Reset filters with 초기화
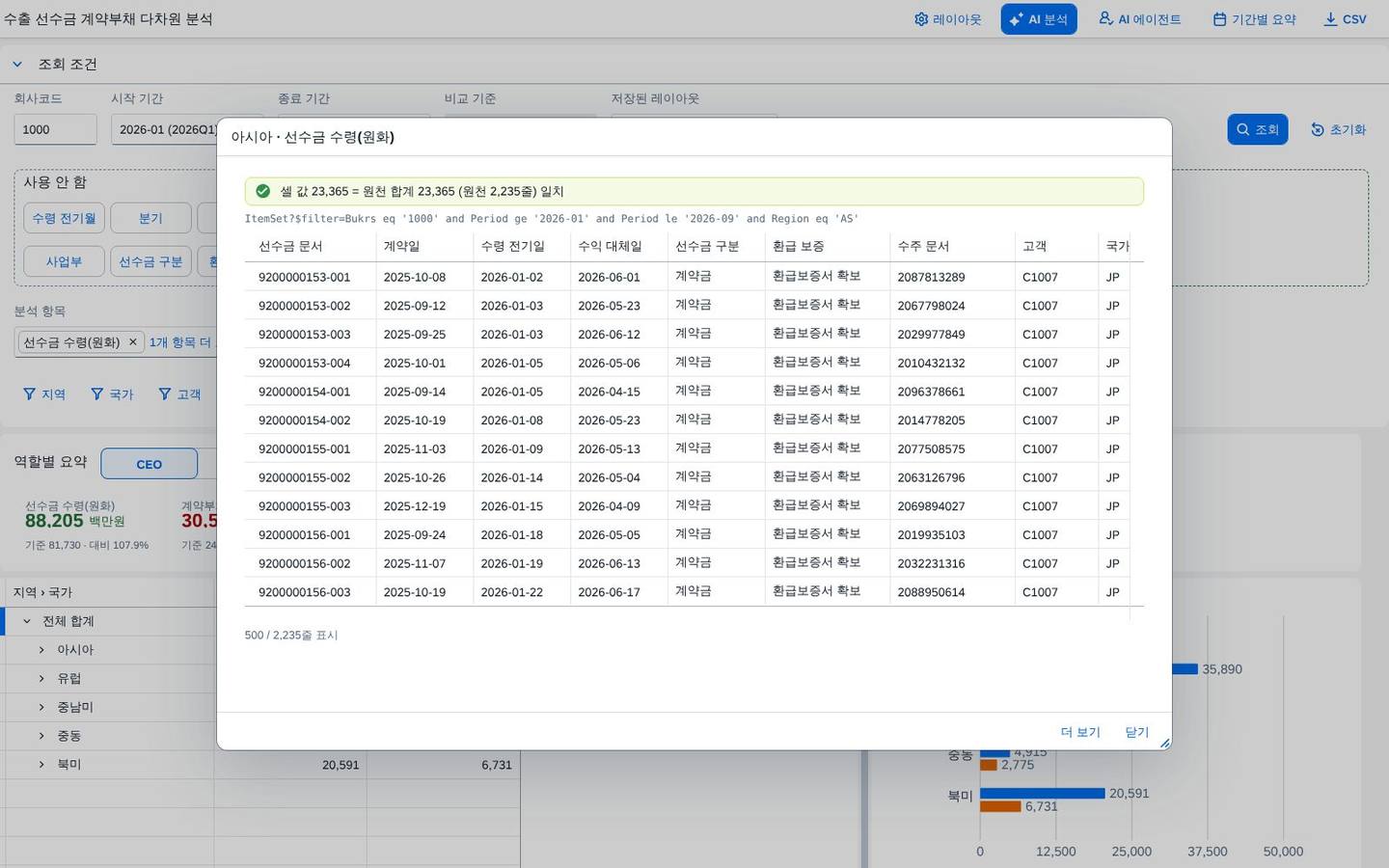 (1338, 129)
